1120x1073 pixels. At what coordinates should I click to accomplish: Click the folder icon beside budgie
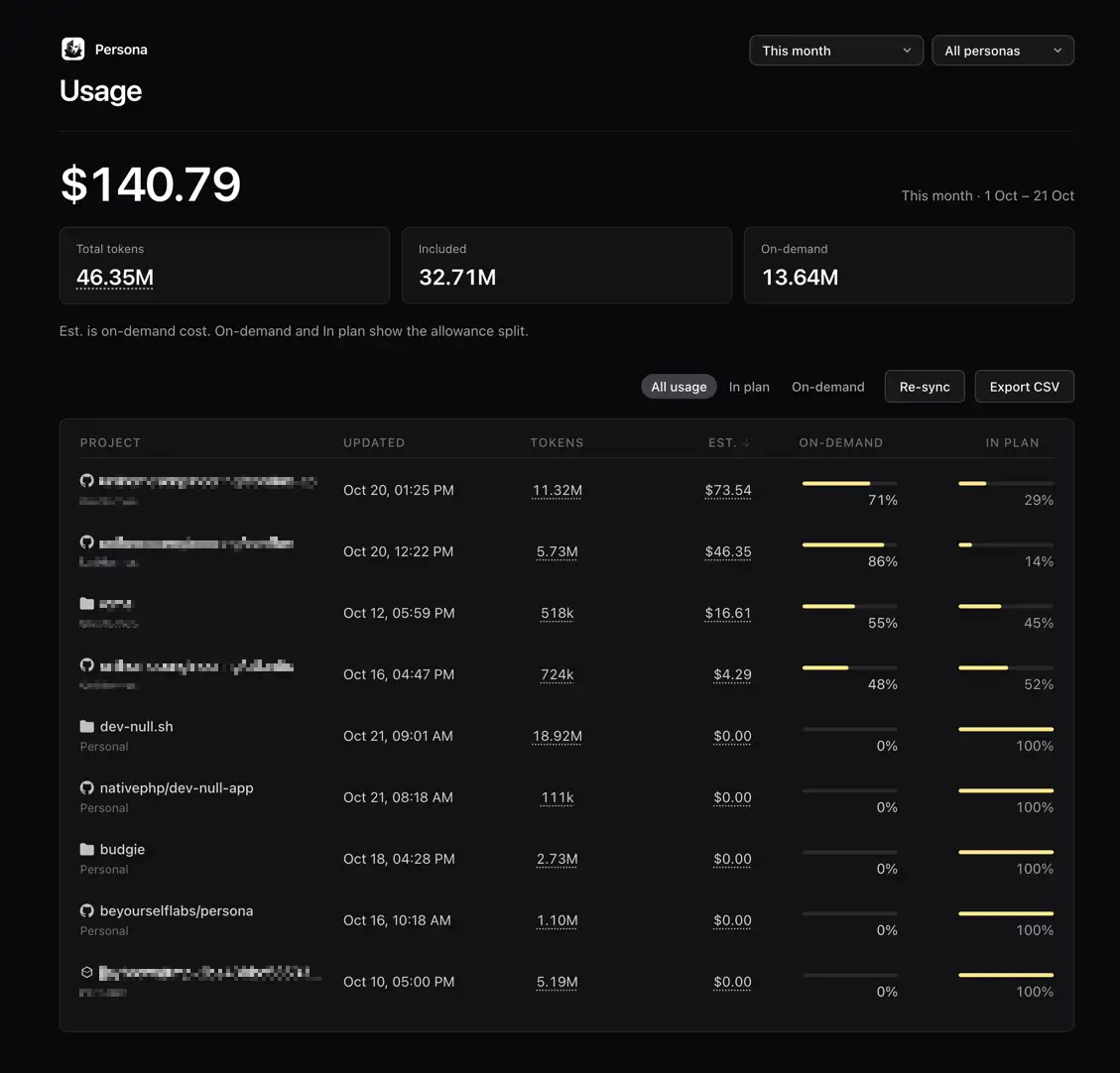87,849
